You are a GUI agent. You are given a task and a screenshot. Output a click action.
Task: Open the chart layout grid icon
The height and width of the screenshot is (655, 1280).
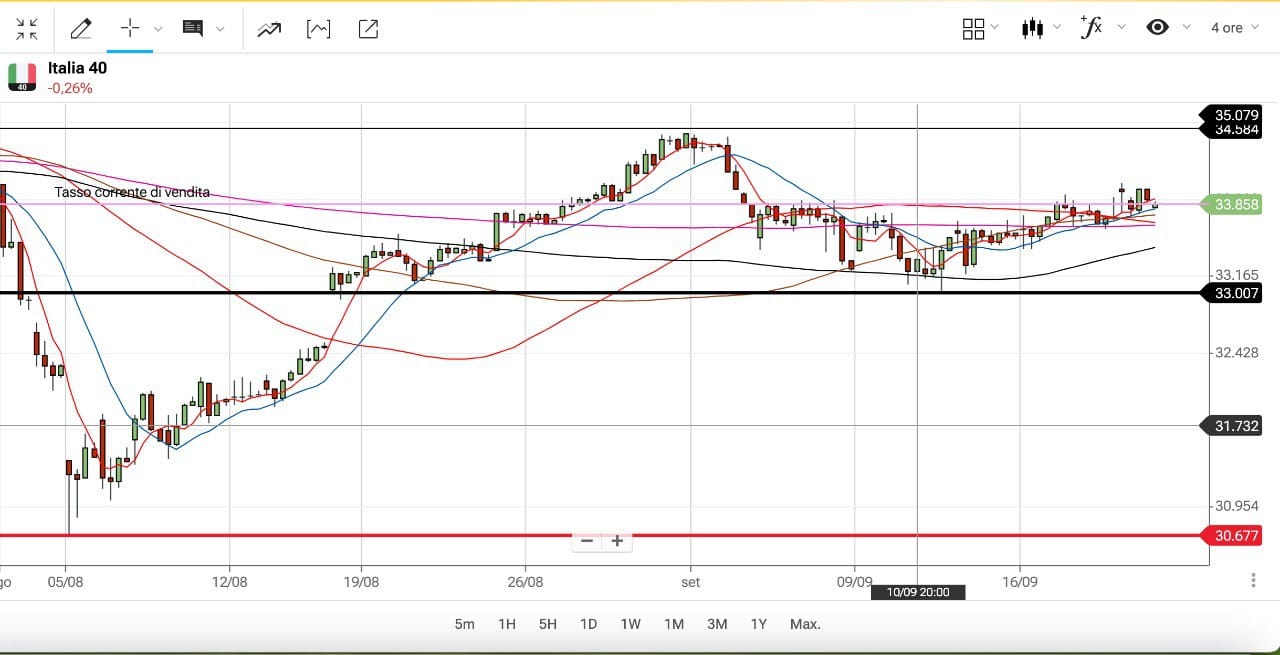[973, 29]
